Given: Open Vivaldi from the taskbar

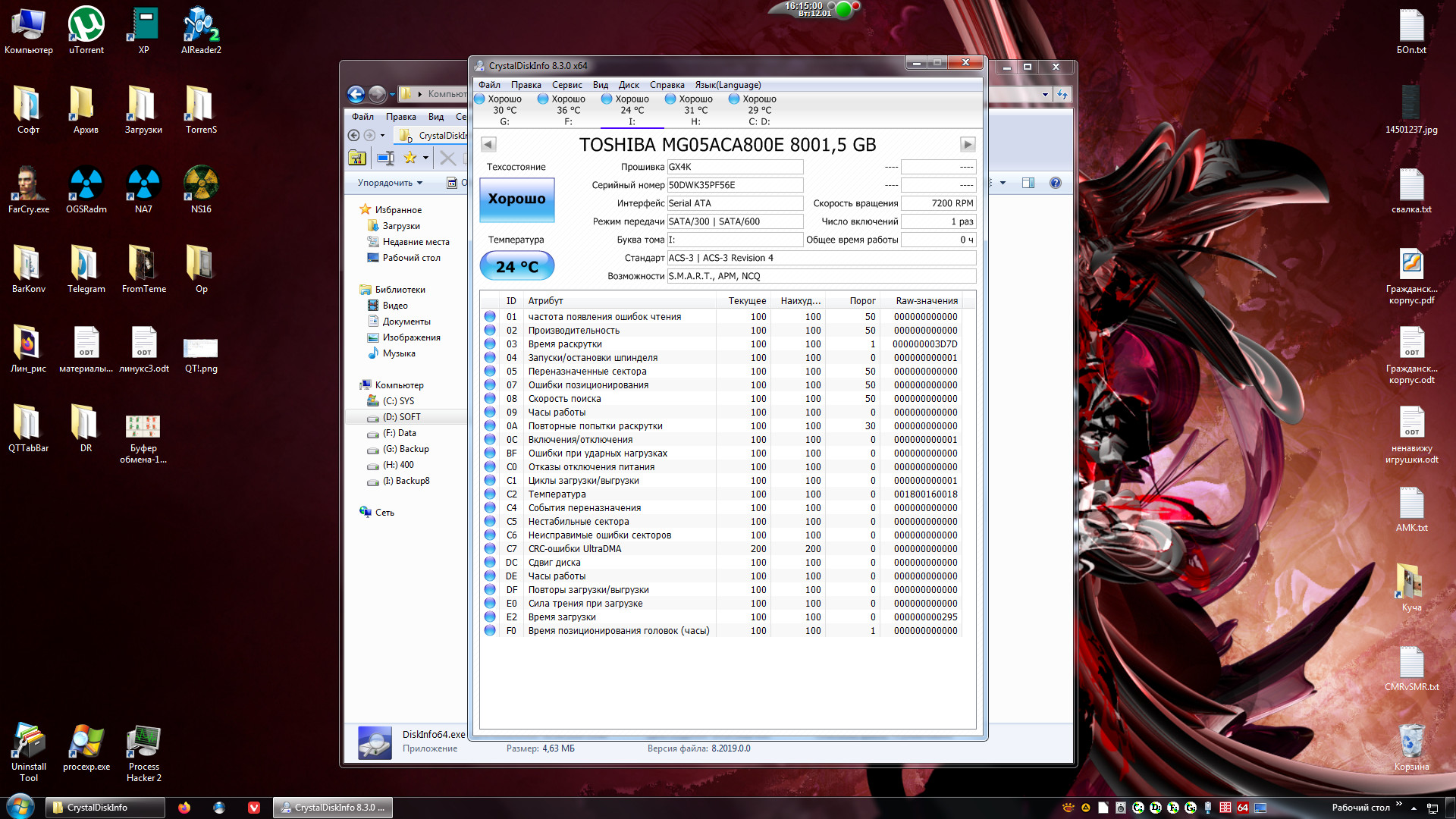Looking at the screenshot, I should (x=253, y=808).
